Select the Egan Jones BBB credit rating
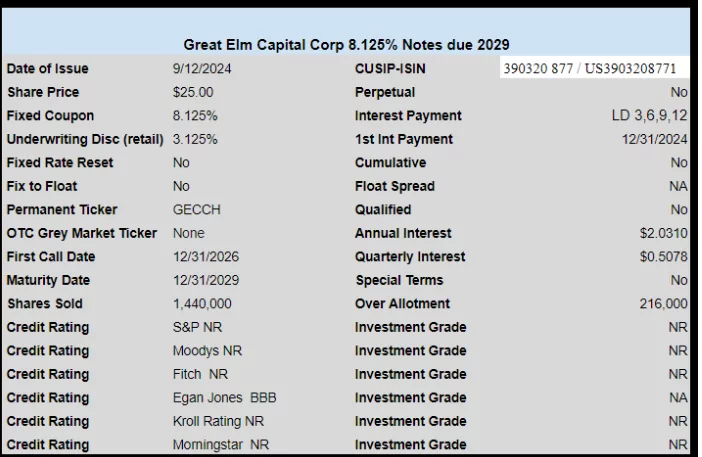Viewport: 702px width, 457px height. 224,397
